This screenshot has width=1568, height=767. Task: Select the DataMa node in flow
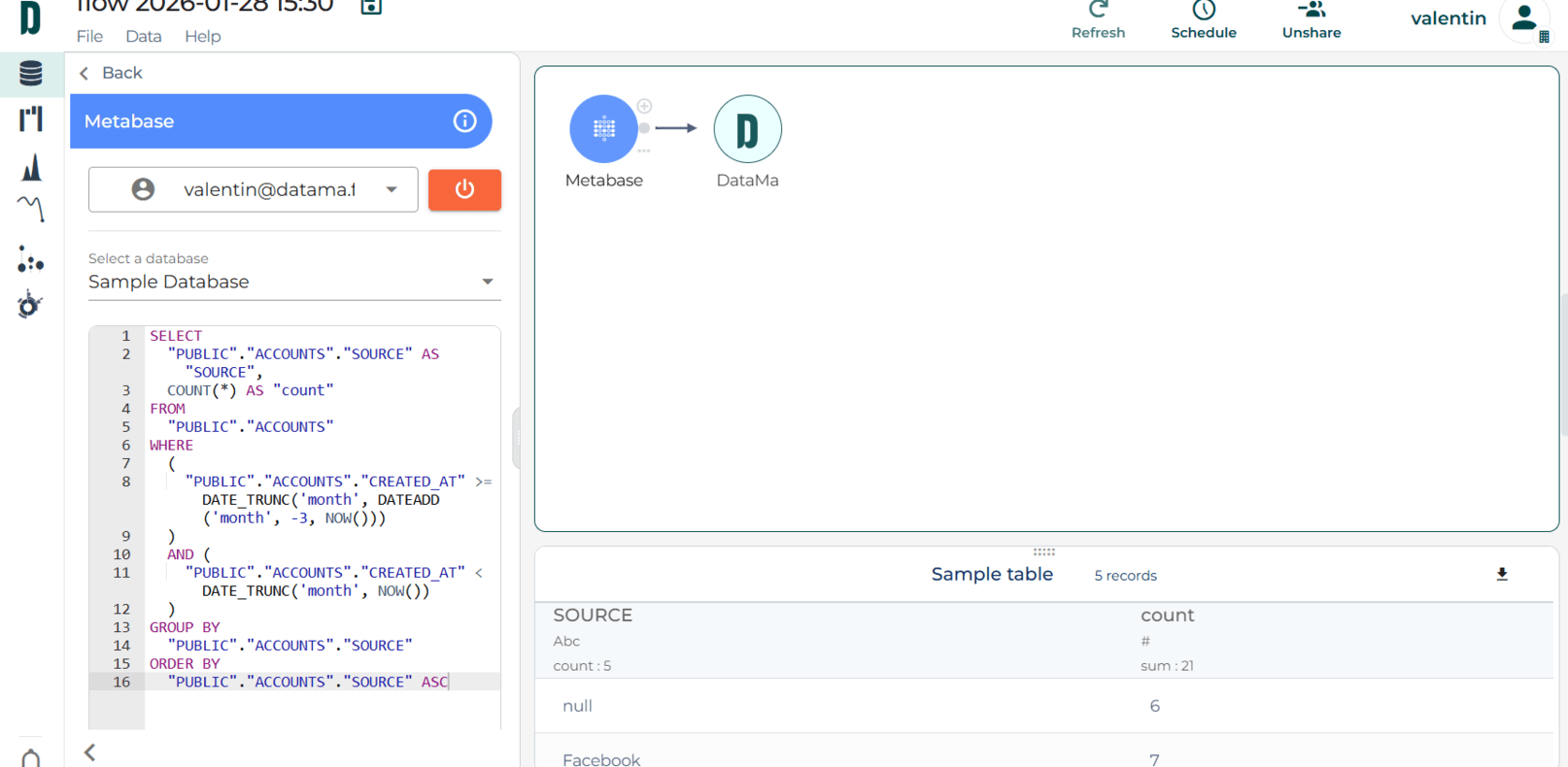pyautogui.click(x=747, y=129)
